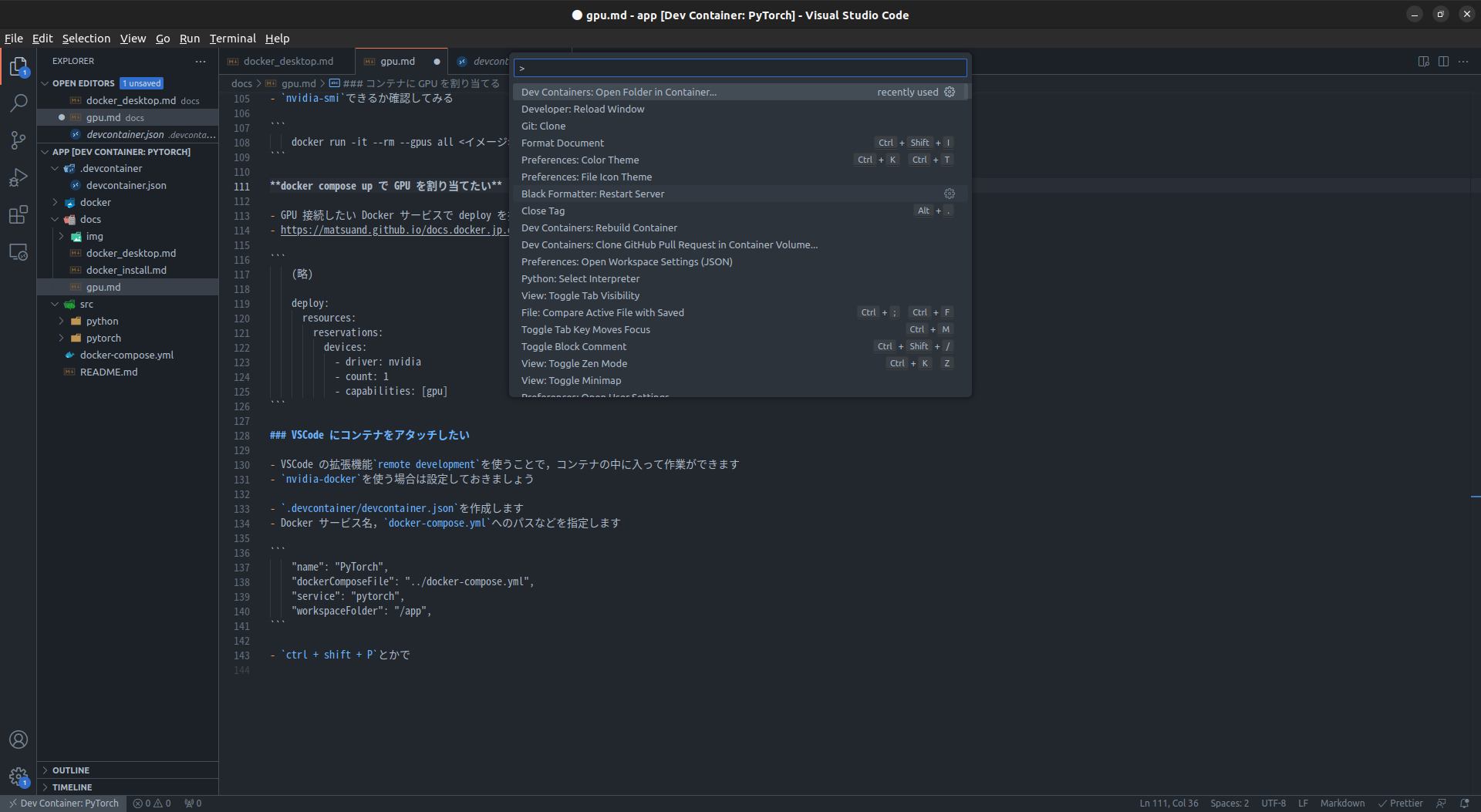
Task: Open the Remote Explorer view
Action: click(19, 252)
